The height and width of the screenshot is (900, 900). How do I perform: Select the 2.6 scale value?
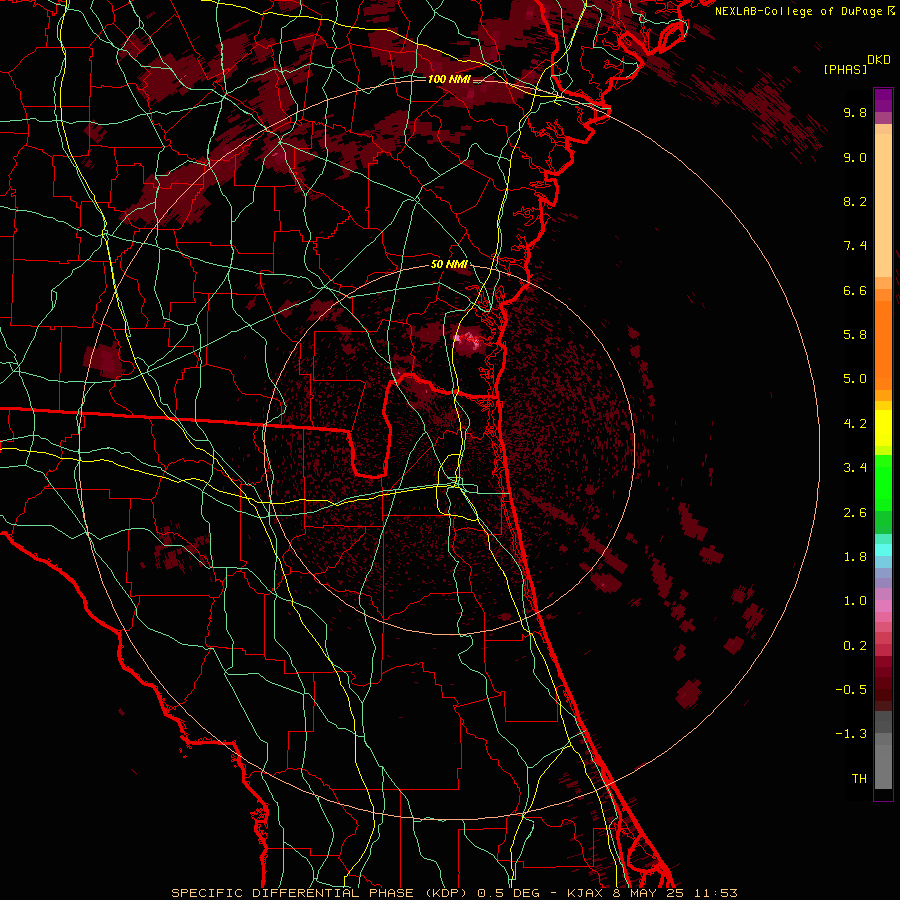[855, 513]
